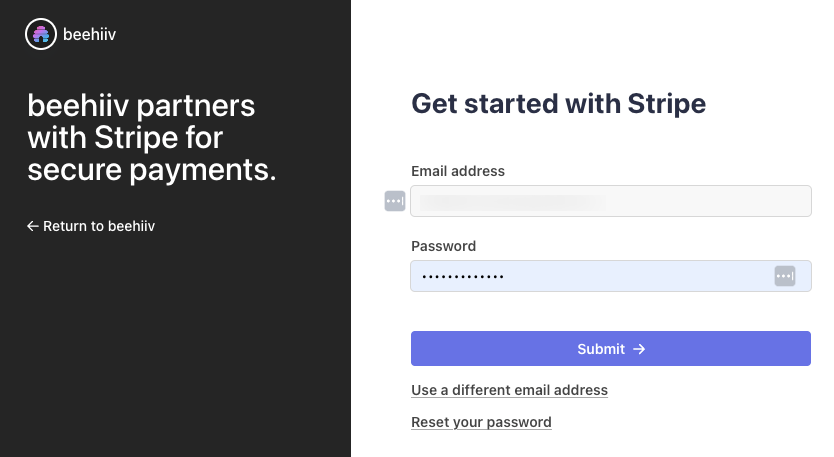Open the password manager icon beside Email field
Image resolution: width=834 pixels, height=457 pixels.
coord(395,201)
